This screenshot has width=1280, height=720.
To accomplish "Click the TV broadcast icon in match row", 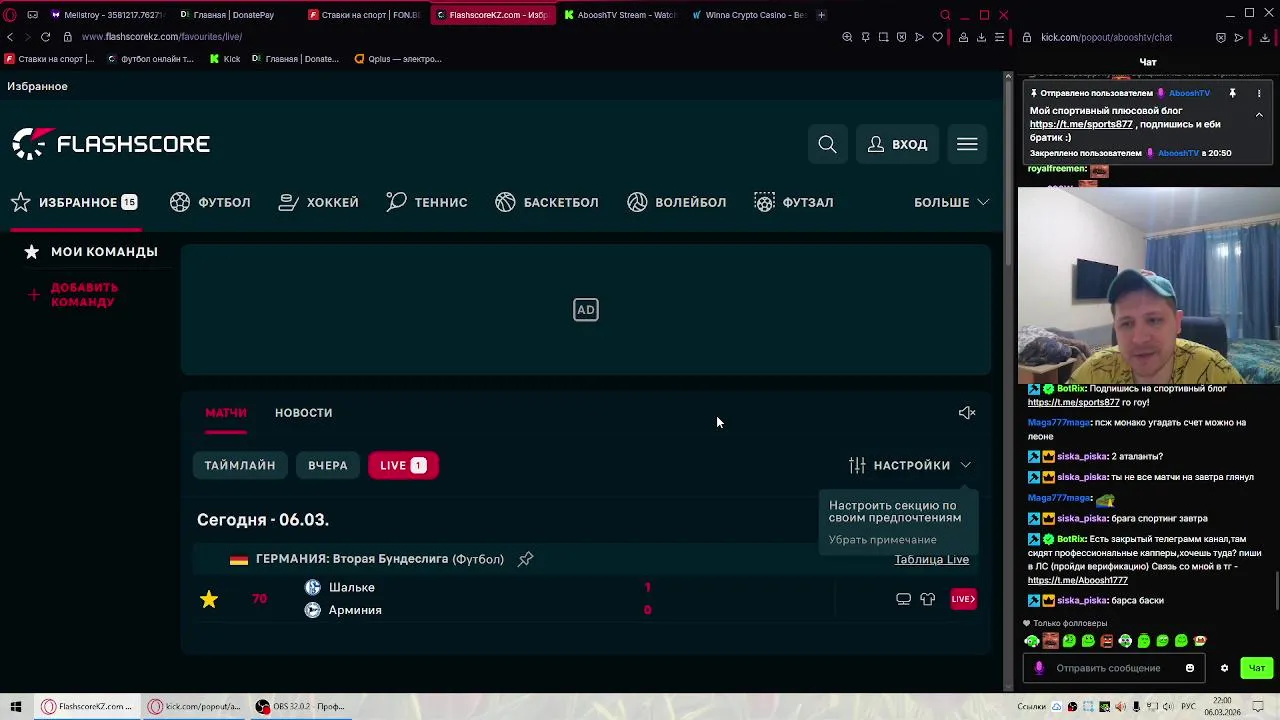I will click(903, 599).
